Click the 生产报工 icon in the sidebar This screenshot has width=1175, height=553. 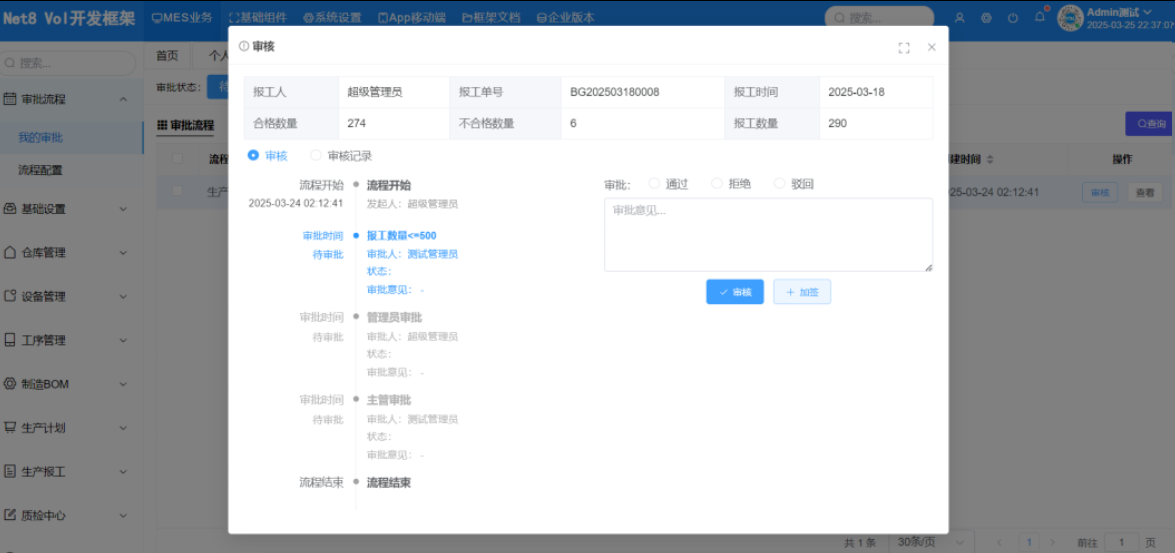tap(10, 471)
